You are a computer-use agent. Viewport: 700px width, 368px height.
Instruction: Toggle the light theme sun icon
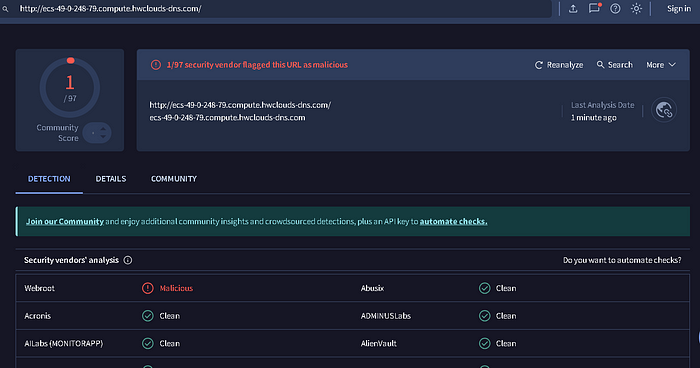point(636,8)
